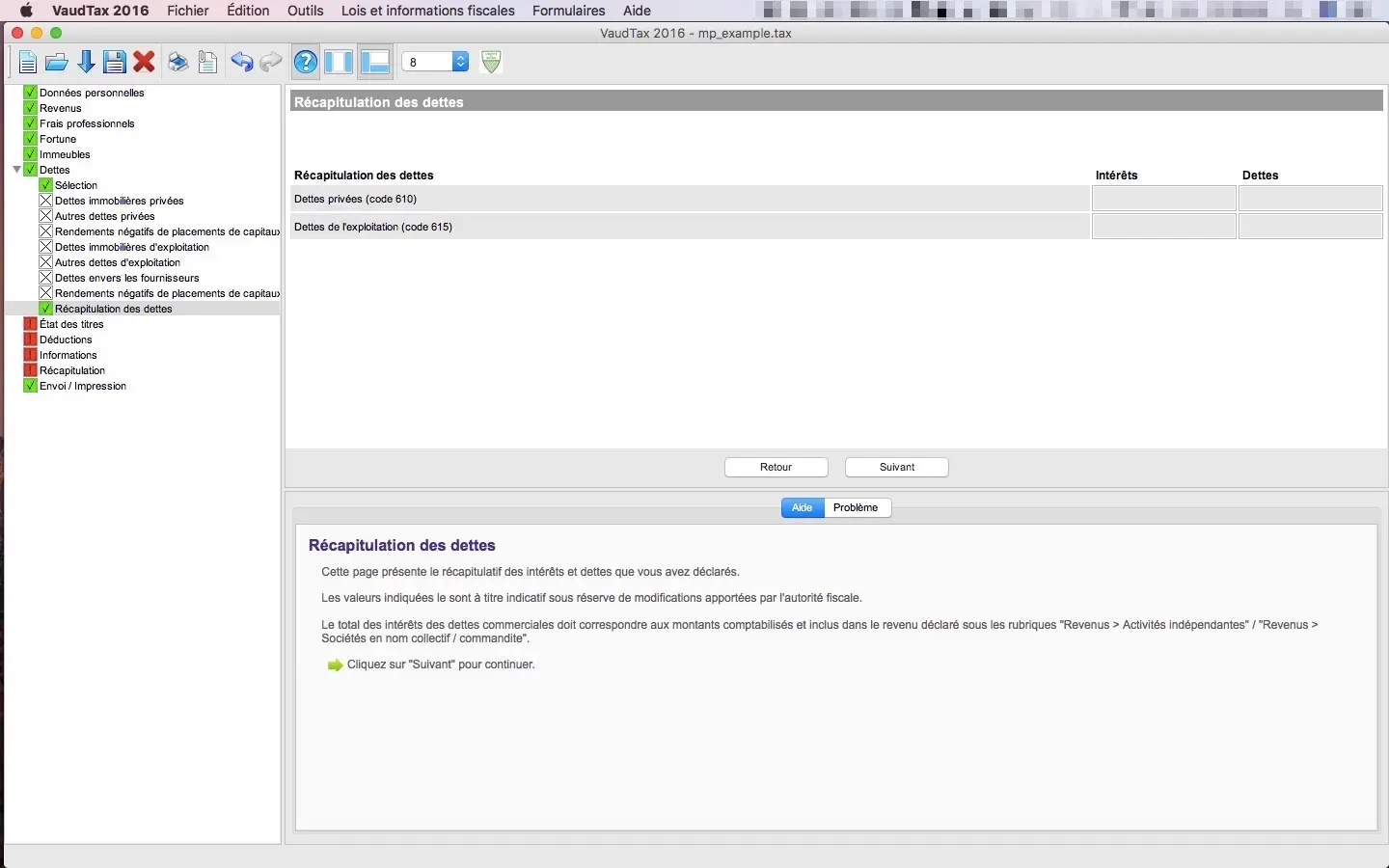The height and width of the screenshot is (868, 1389).
Task: Click the blue down-arrow import icon
Action: pyautogui.click(x=86, y=63)
